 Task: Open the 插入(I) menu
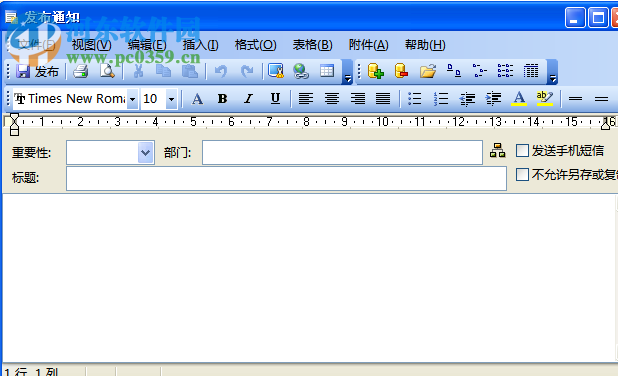[x=200, y=45]
